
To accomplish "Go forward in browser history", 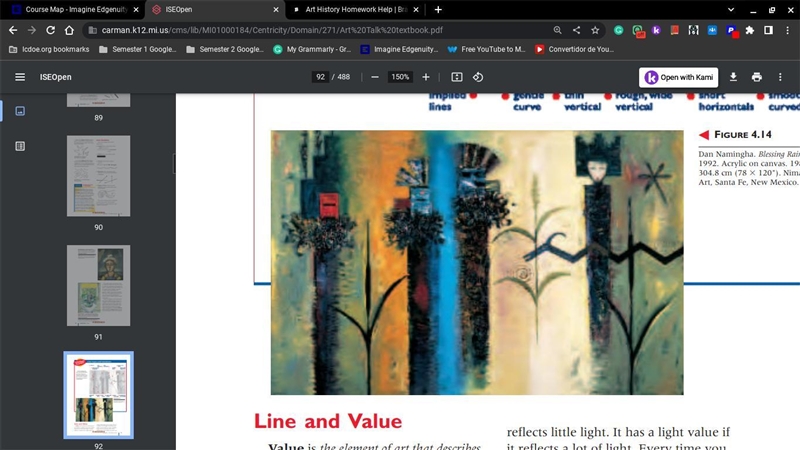I will coord(32,30).
